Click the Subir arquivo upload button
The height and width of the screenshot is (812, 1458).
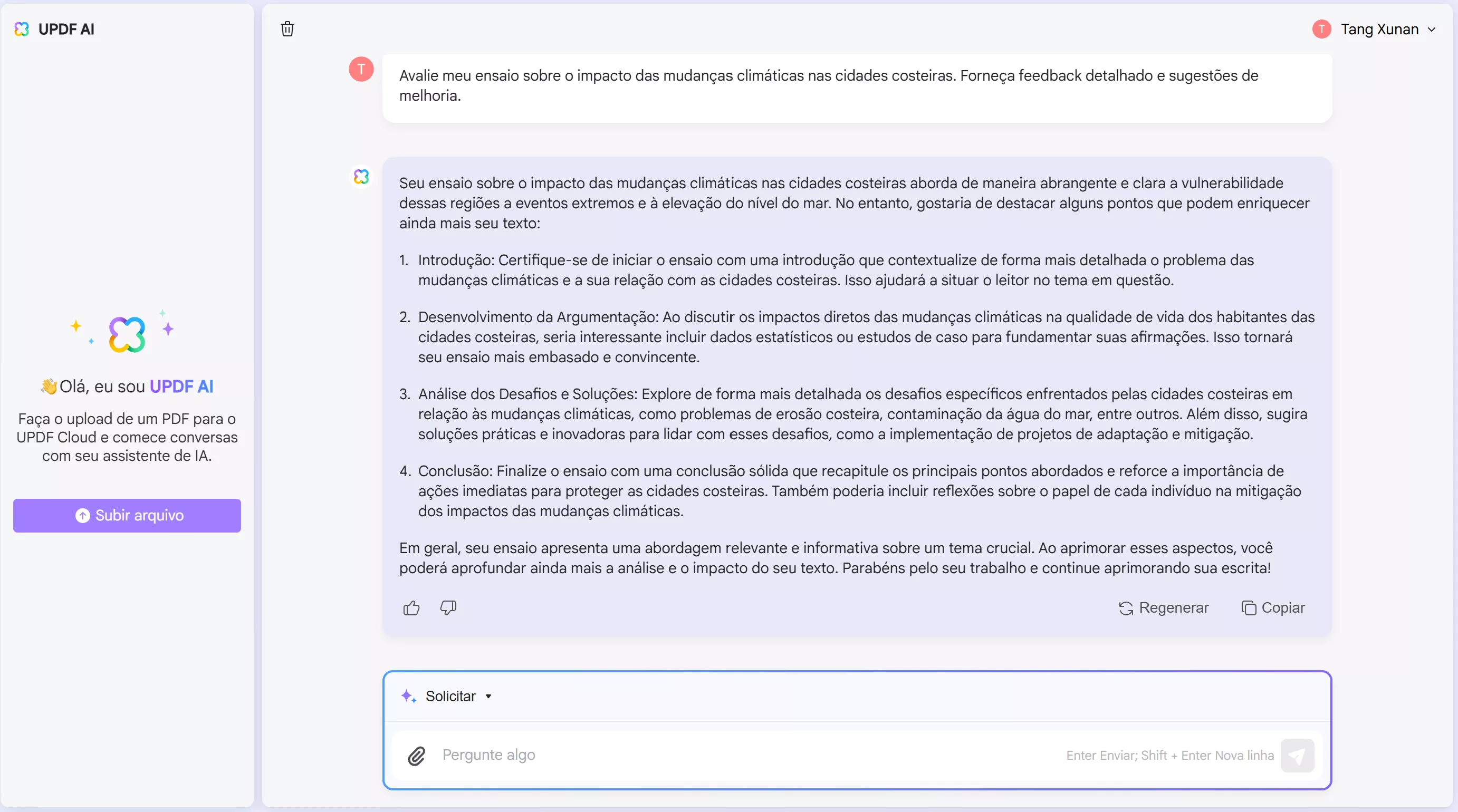pos(127,516)
